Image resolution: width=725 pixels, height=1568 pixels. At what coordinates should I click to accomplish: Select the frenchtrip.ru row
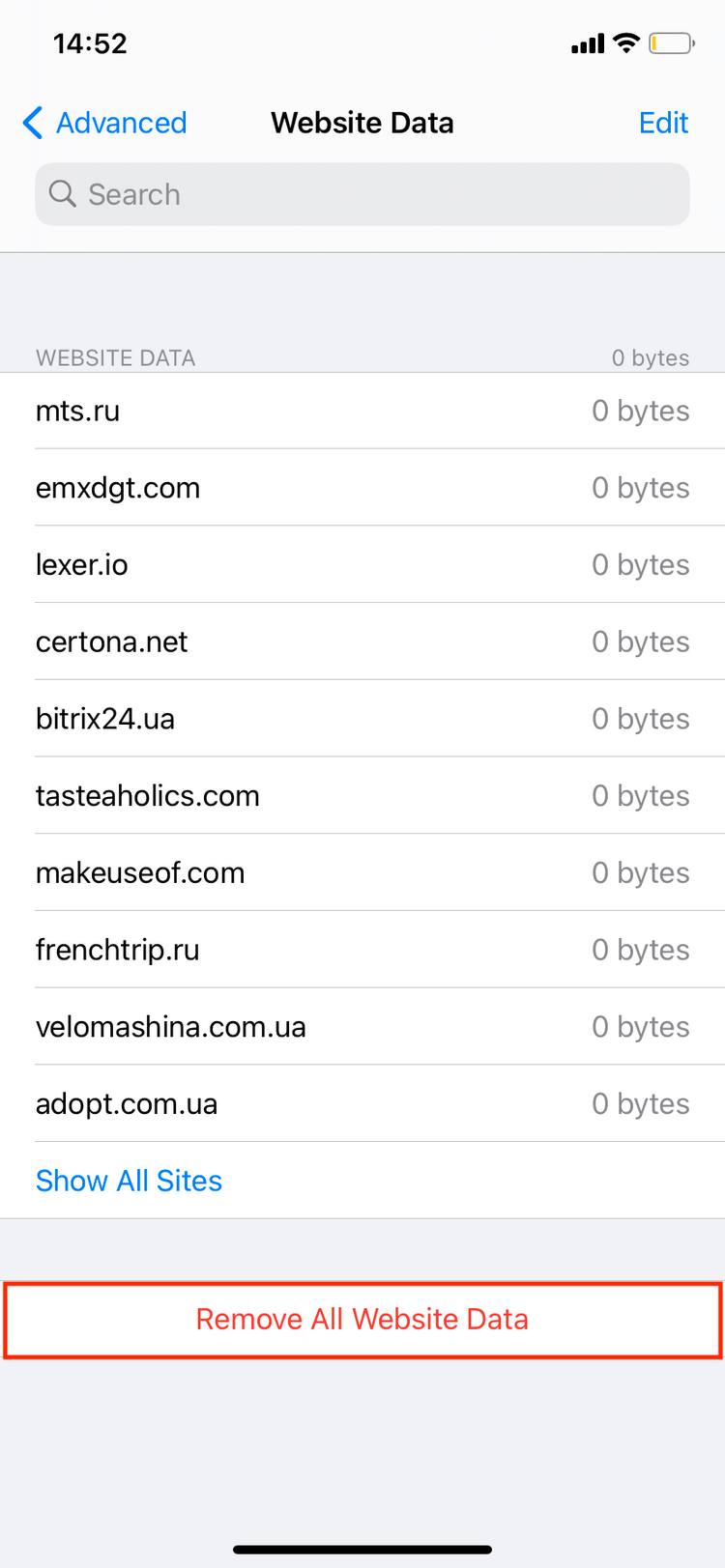pos(362,950)
